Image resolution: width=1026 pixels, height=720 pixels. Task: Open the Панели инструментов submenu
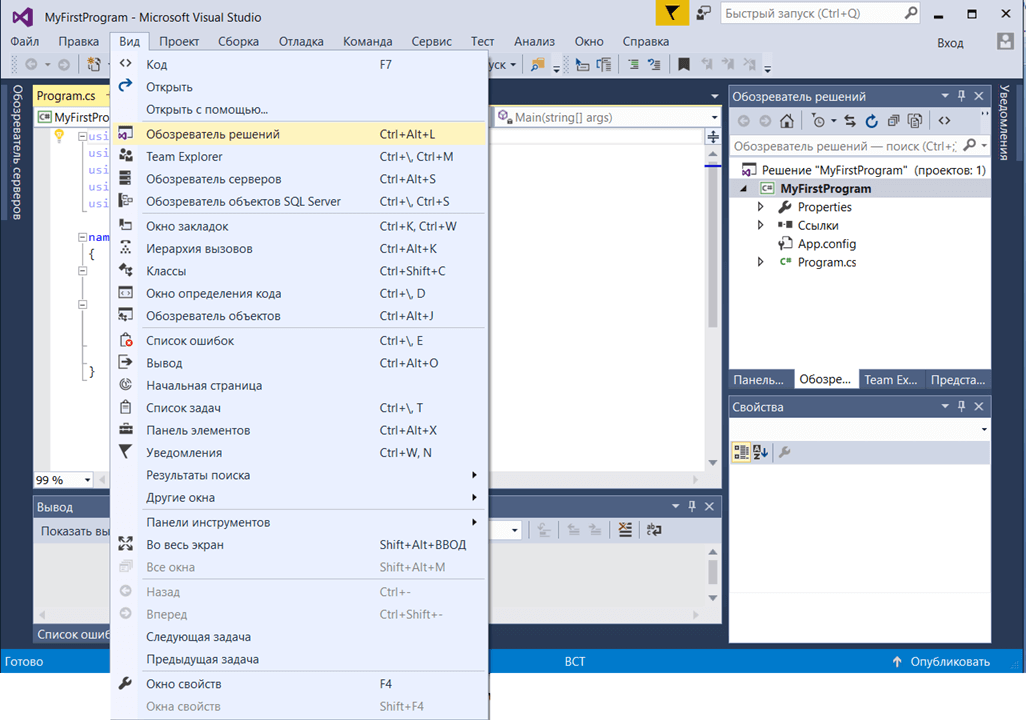(x=298, y=522)
